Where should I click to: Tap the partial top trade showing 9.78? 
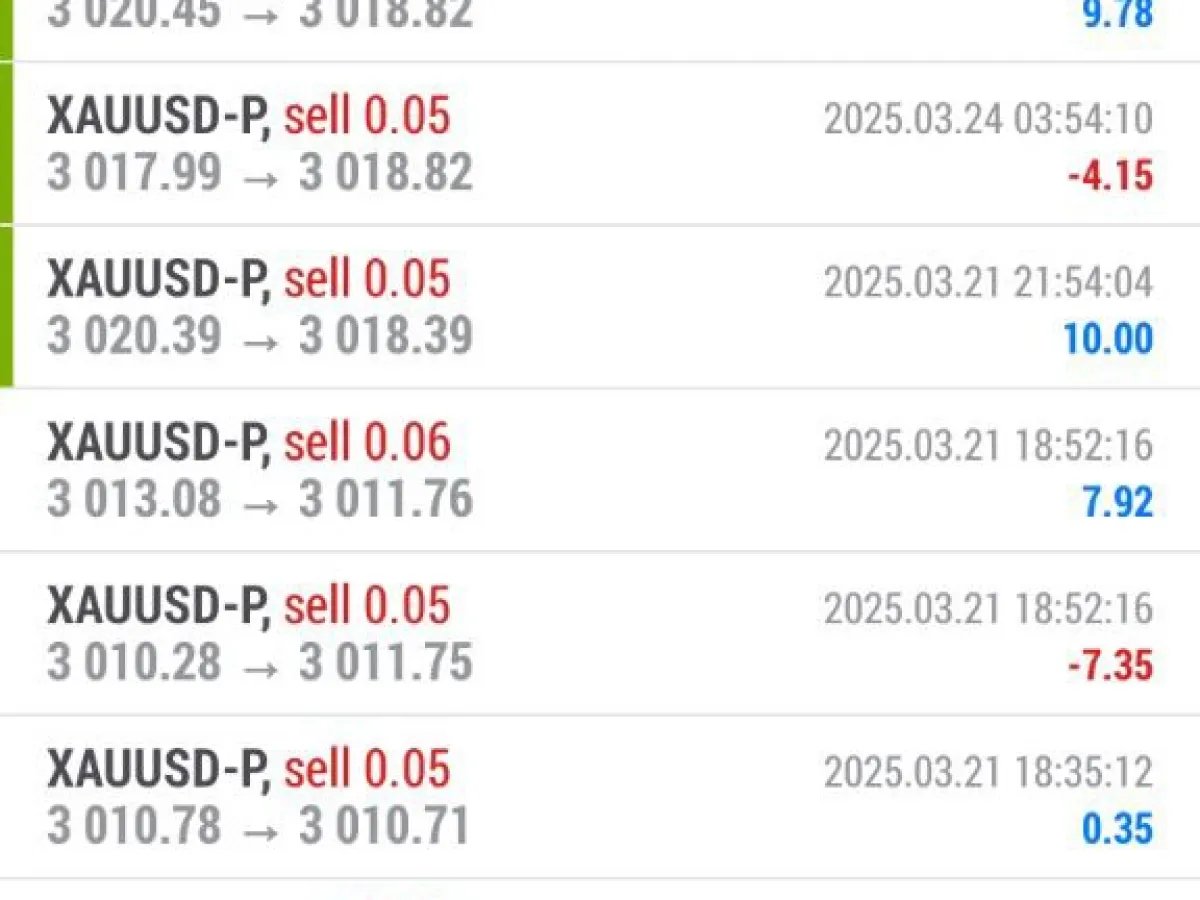[600, 30]
